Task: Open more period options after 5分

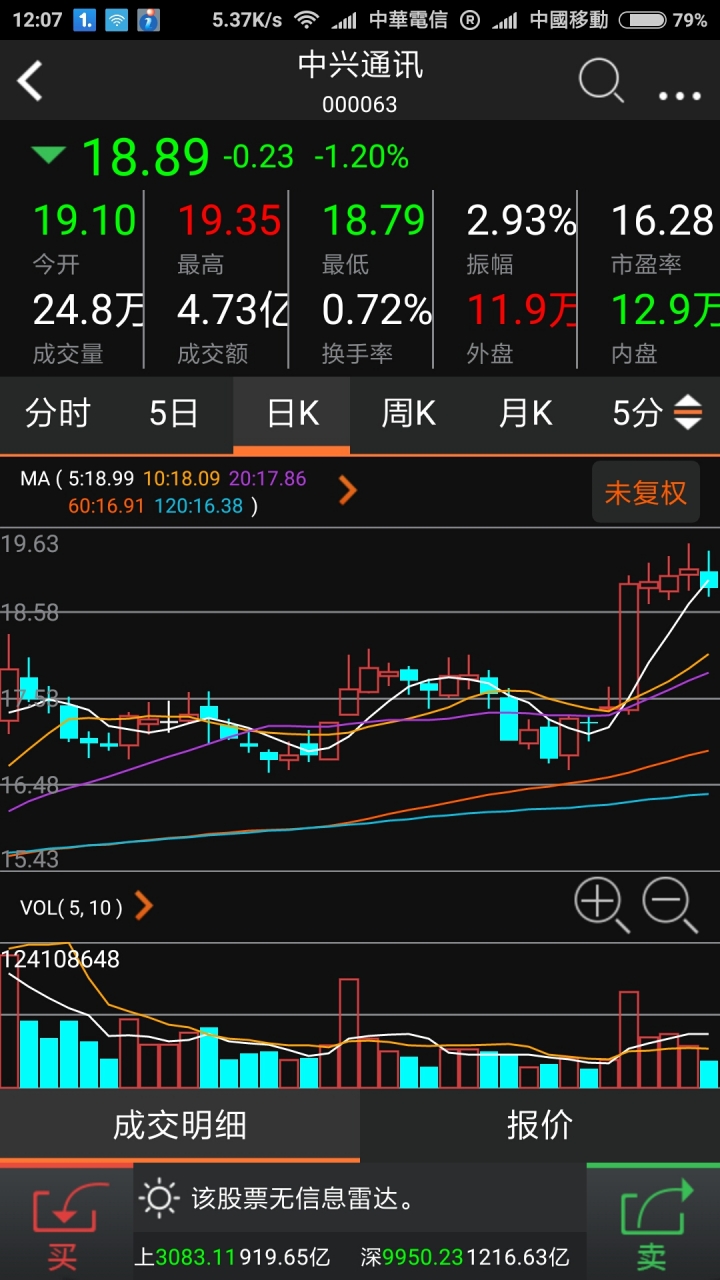Action: [688, 413]
